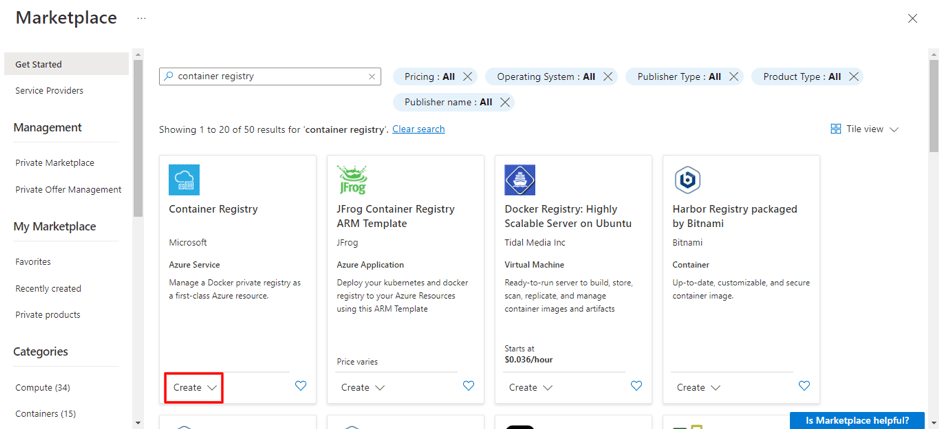
Task: Favorite the JFrog Container Registry heart
Action: click(469, 386)
